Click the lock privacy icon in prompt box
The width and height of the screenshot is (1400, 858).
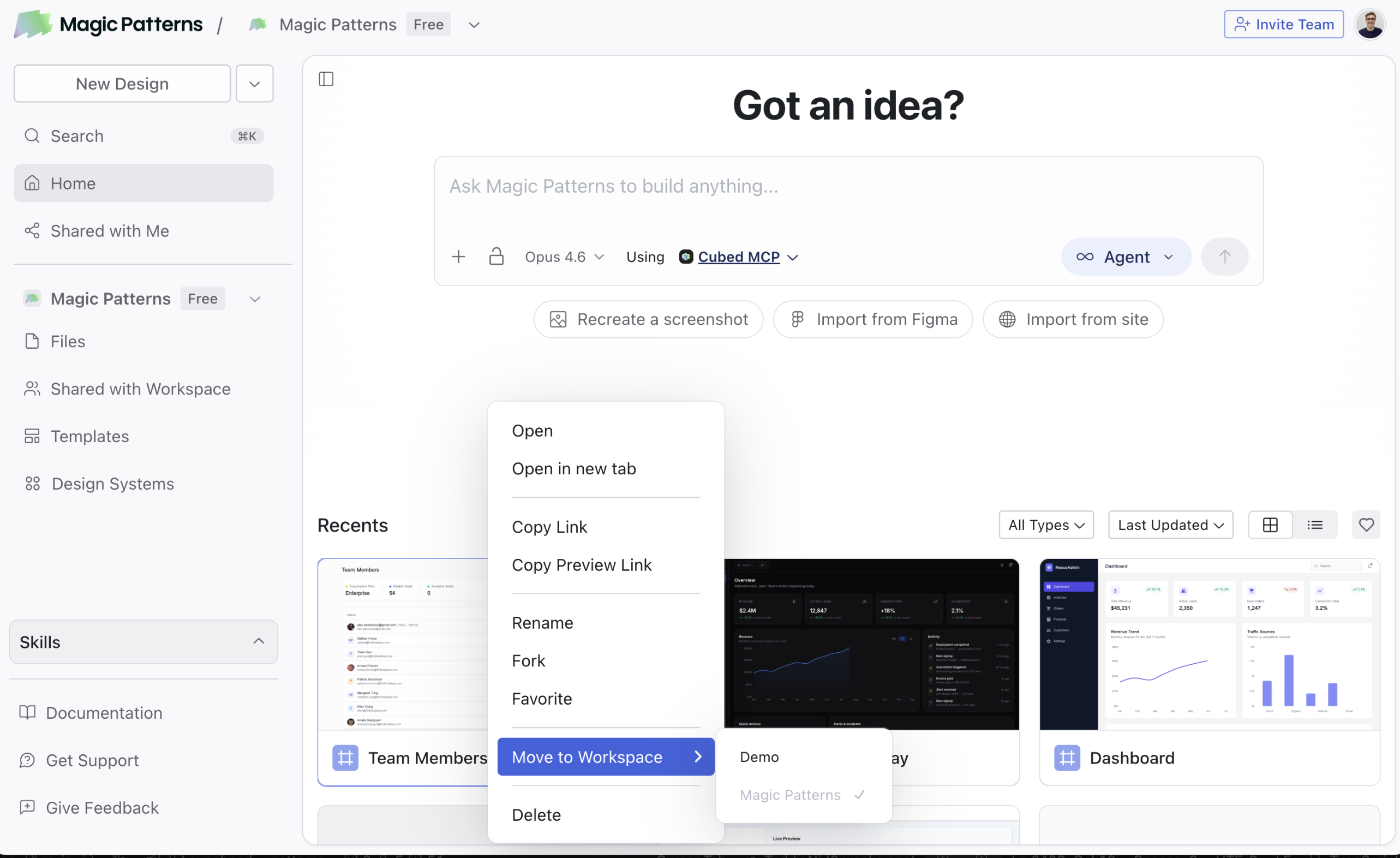tap(496, 257)
